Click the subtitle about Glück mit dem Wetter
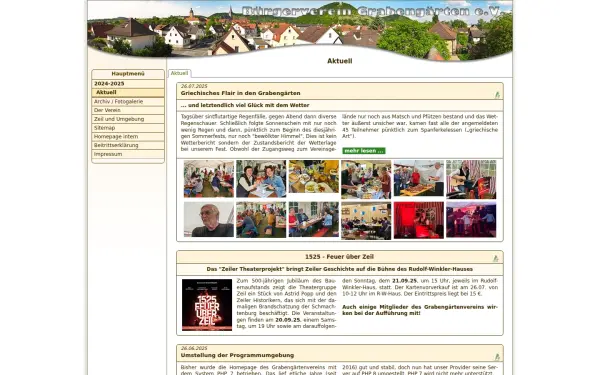 (245, 105)
